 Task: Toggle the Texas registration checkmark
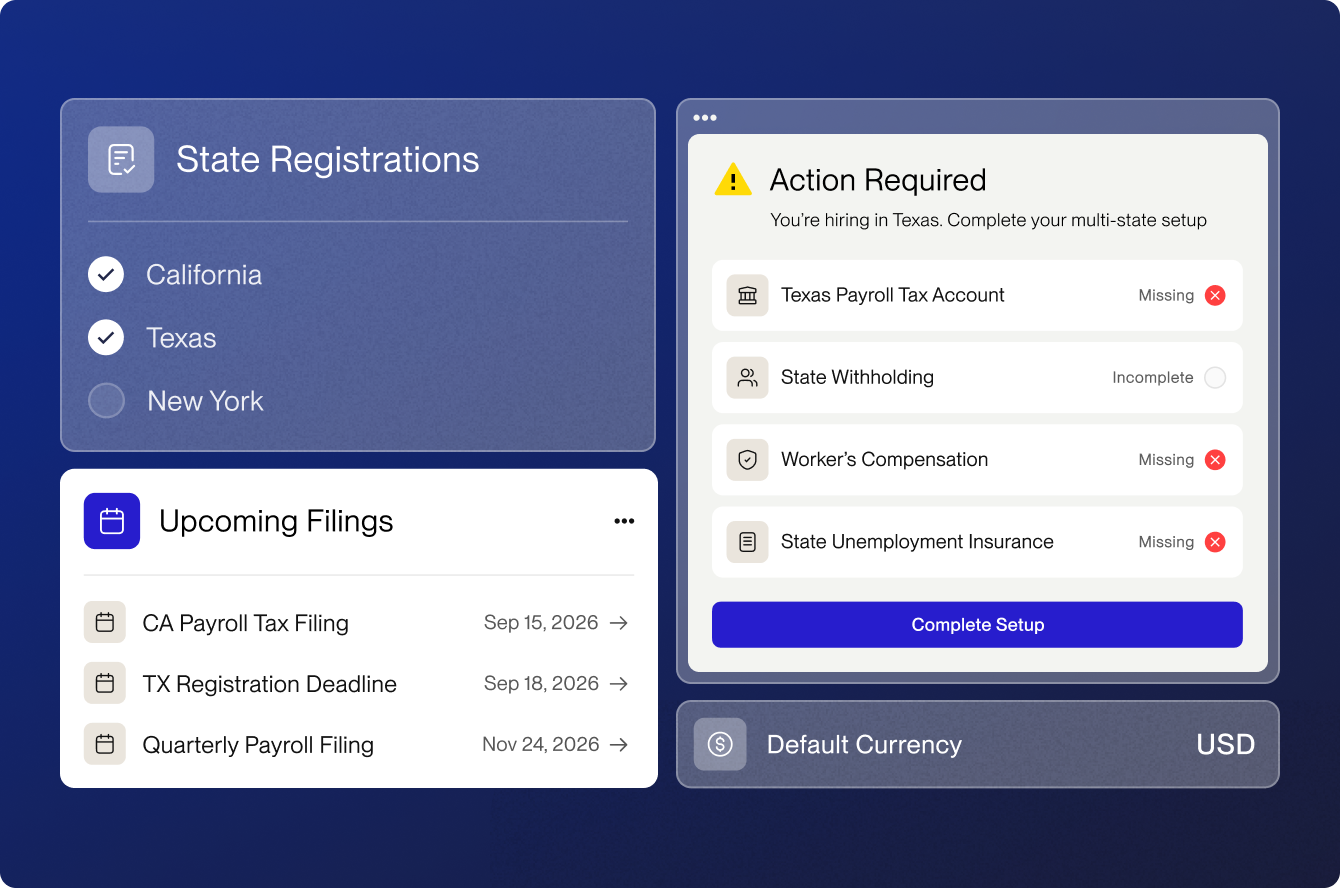tap(106, 337)
